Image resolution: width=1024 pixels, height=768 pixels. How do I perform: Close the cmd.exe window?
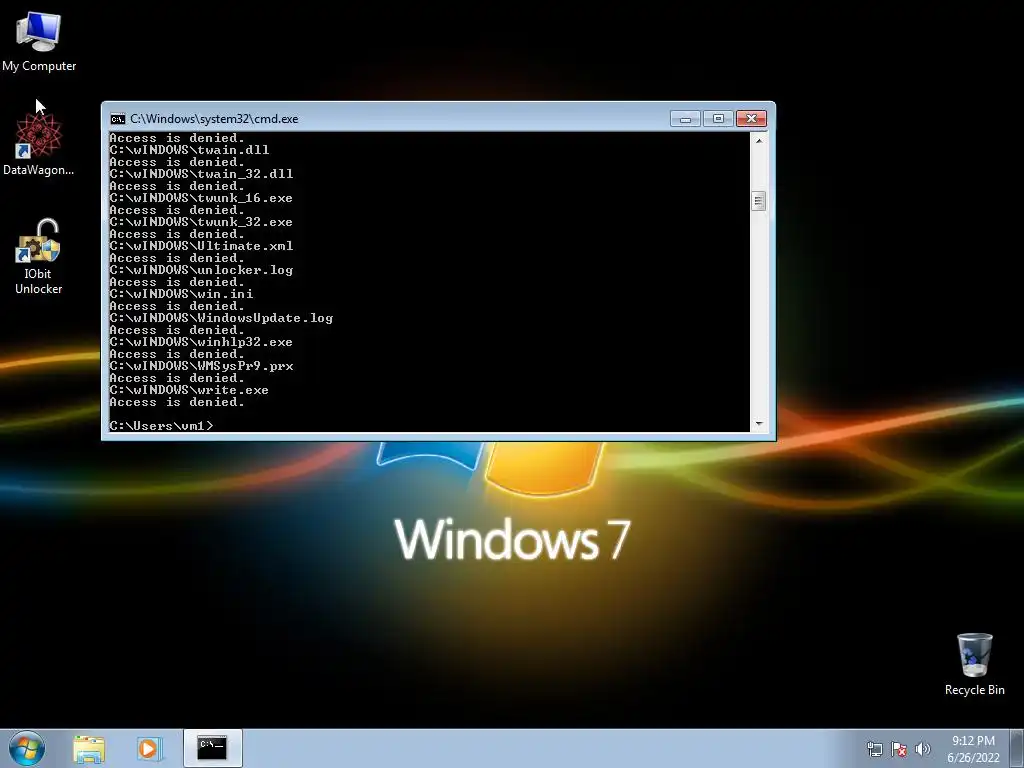(751, 119)
